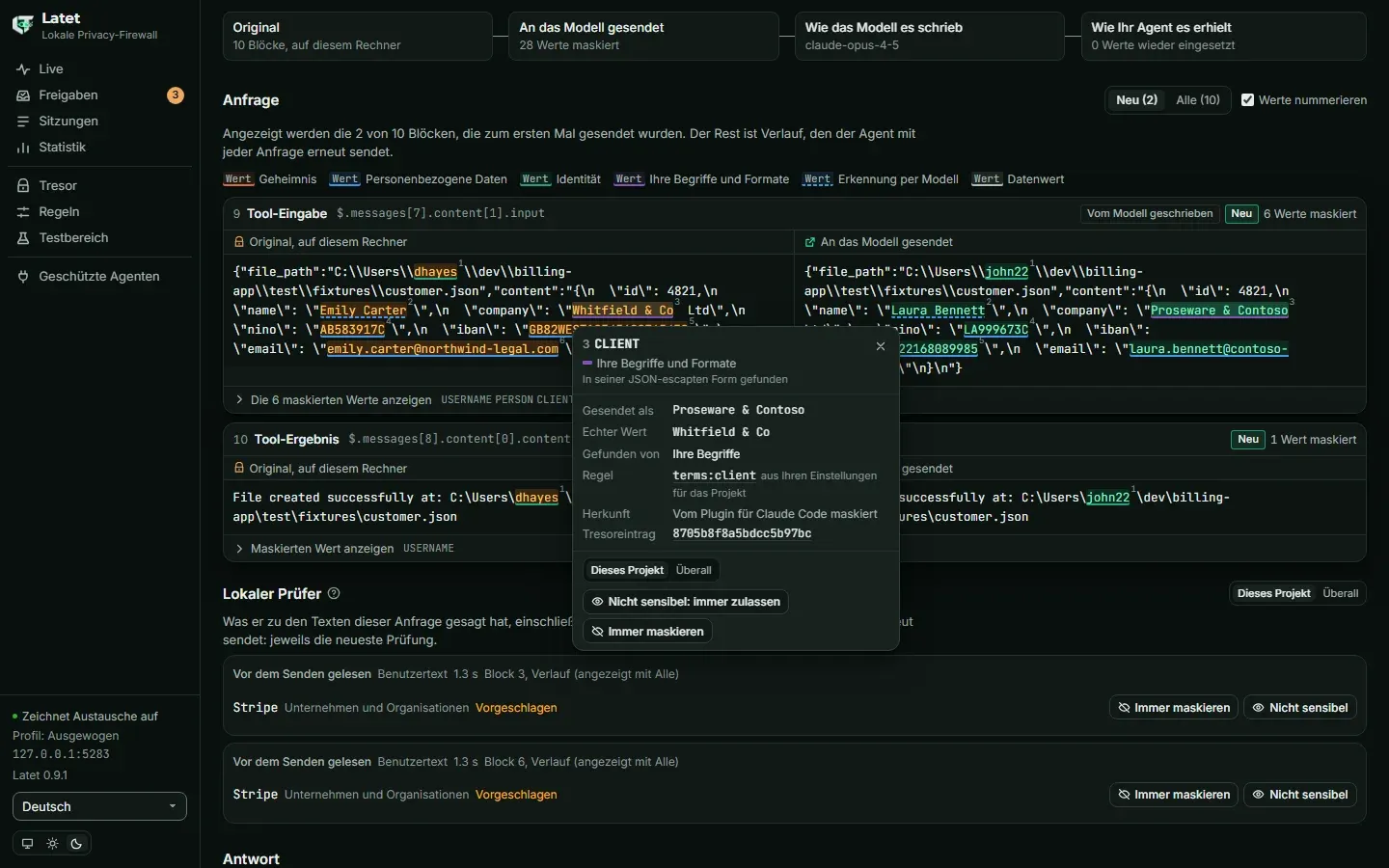Select Überall in Lokaler Prüfer header
The width and height of the screenshot is (1389, 868).
(1340, 594)
